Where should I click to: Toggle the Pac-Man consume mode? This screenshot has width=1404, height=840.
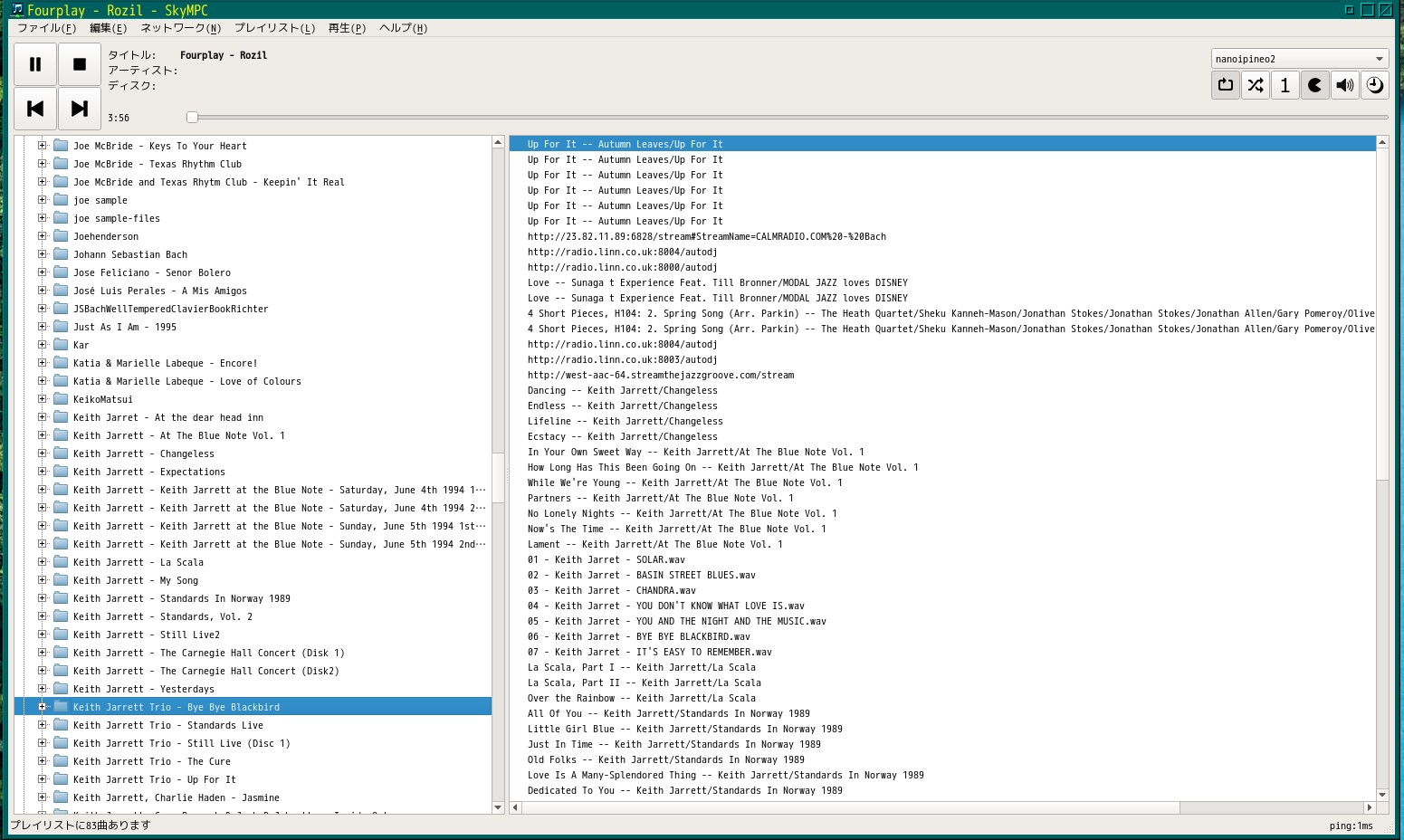[1315, 85]
